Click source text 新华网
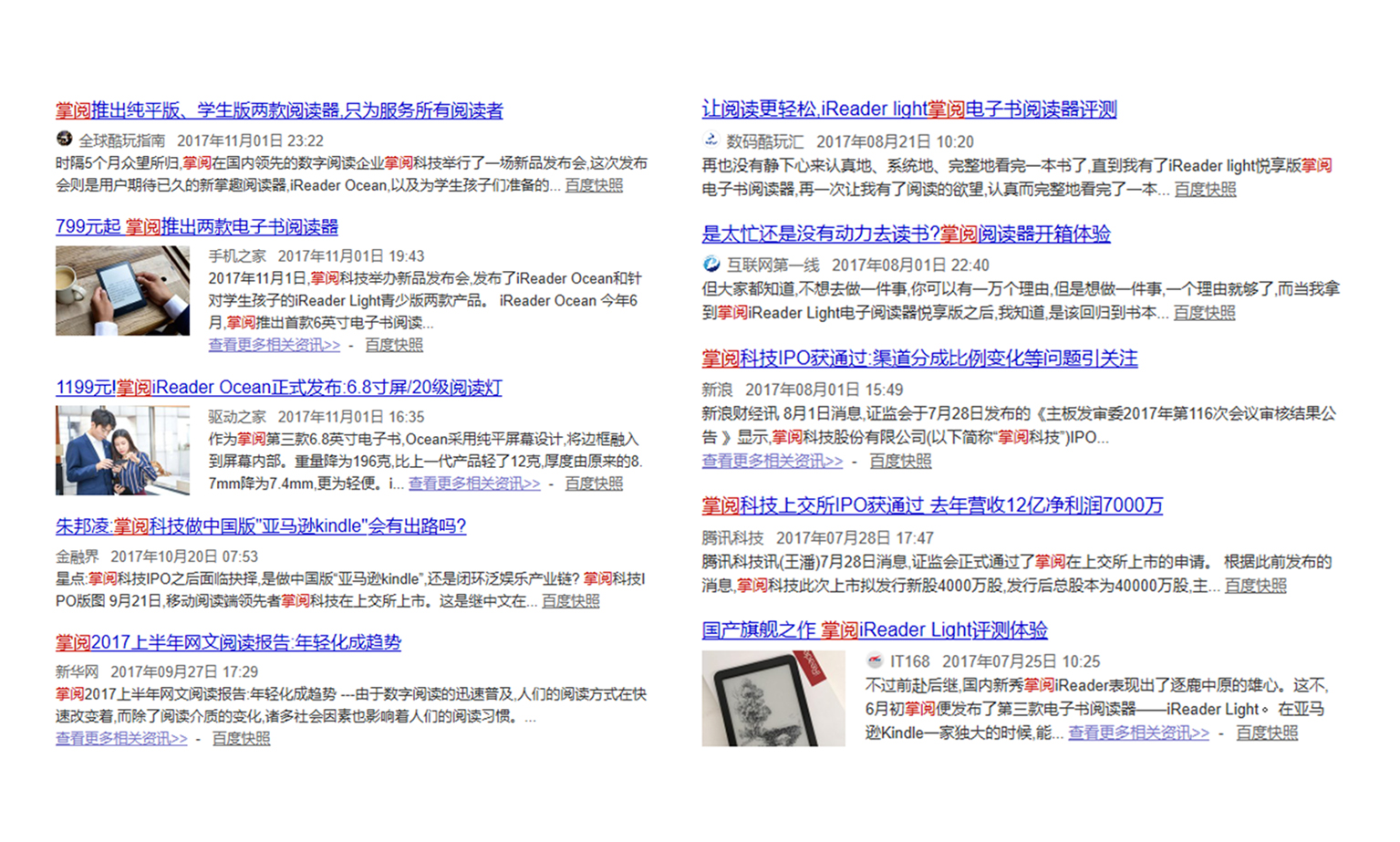Image resolution: width=1400 pixels, height=842 pixels. tap(78, 672)
